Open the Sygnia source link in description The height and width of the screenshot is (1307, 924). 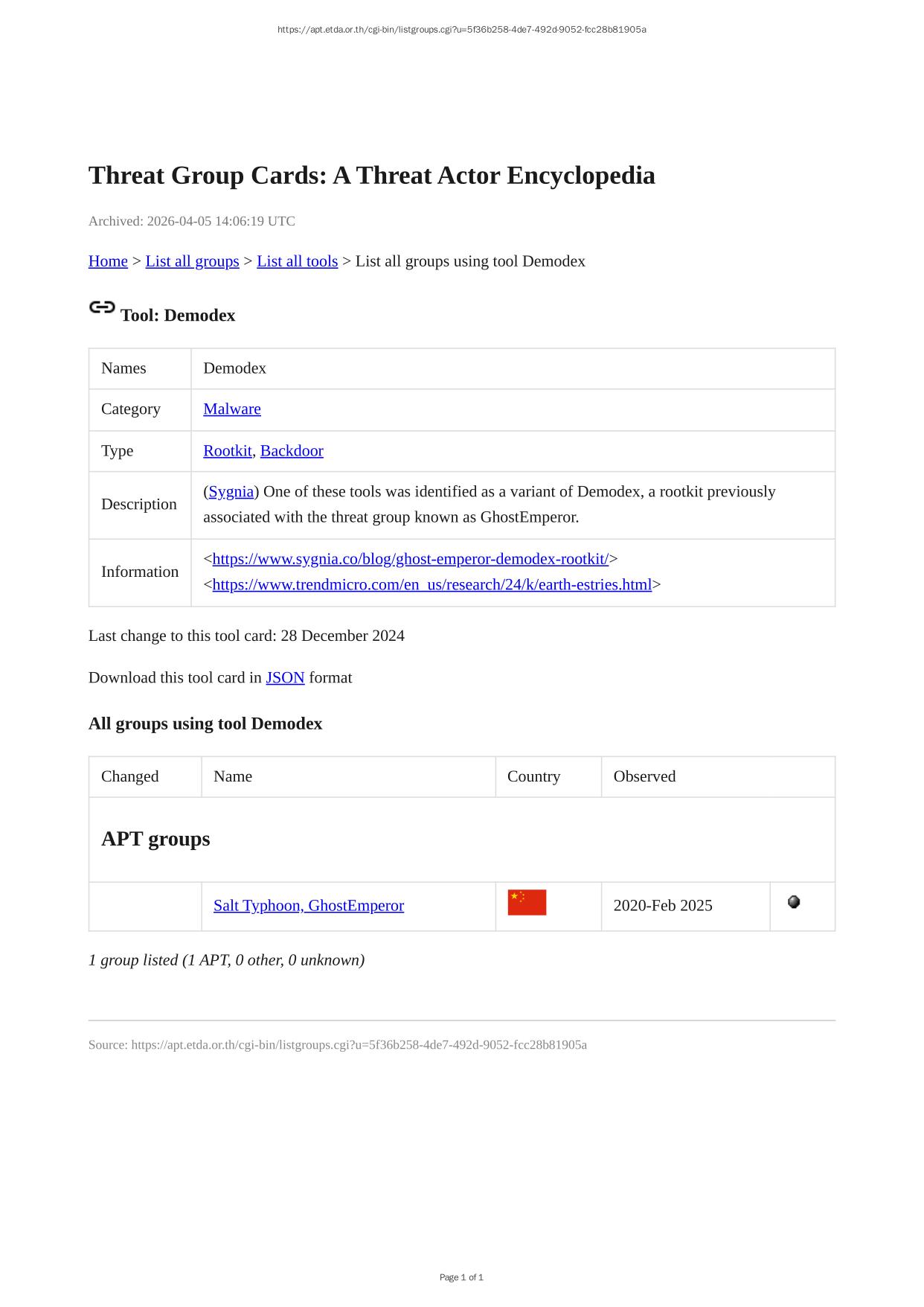pos(231,492)
